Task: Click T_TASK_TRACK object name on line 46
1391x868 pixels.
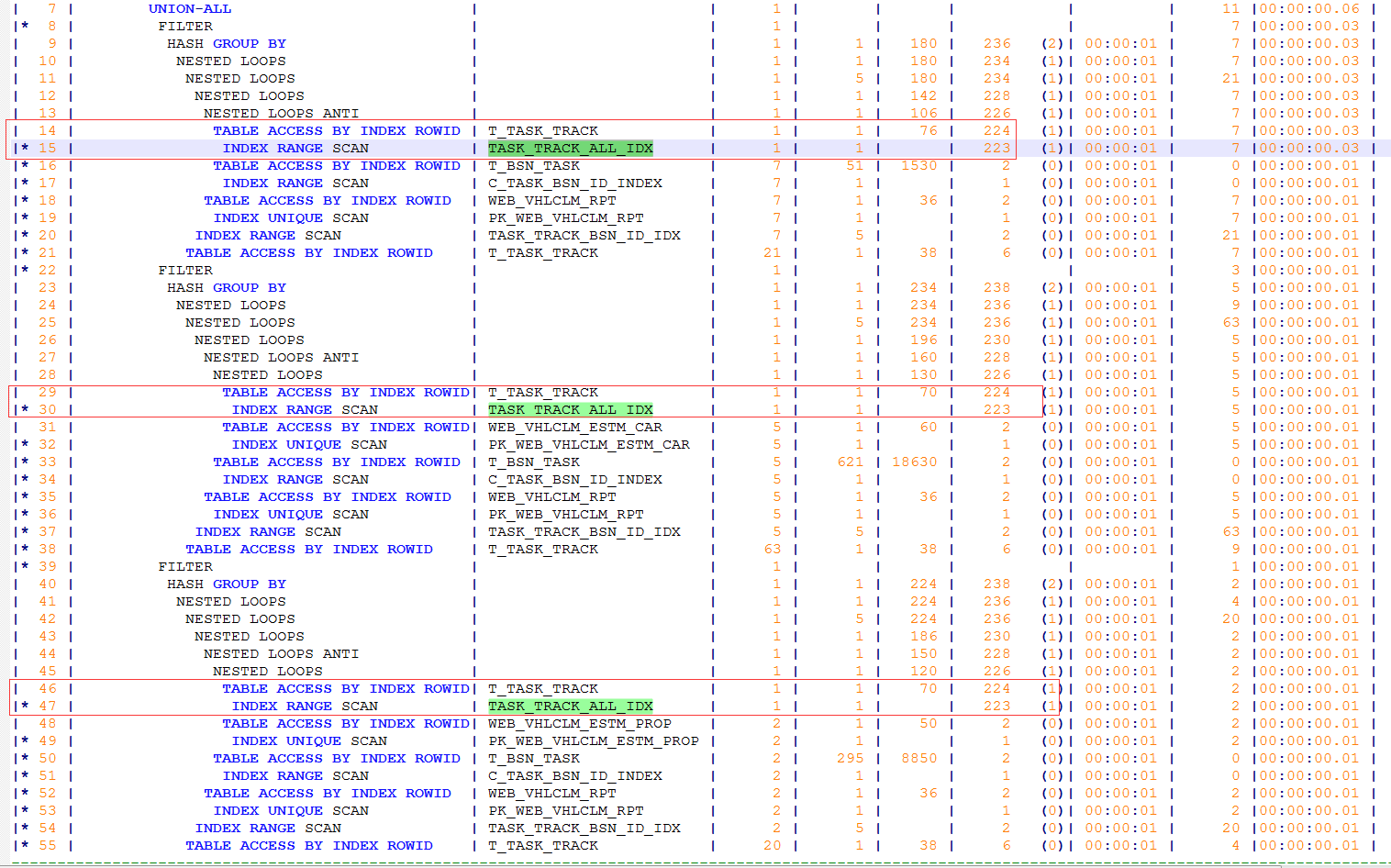Action: [x=543, y=689]
